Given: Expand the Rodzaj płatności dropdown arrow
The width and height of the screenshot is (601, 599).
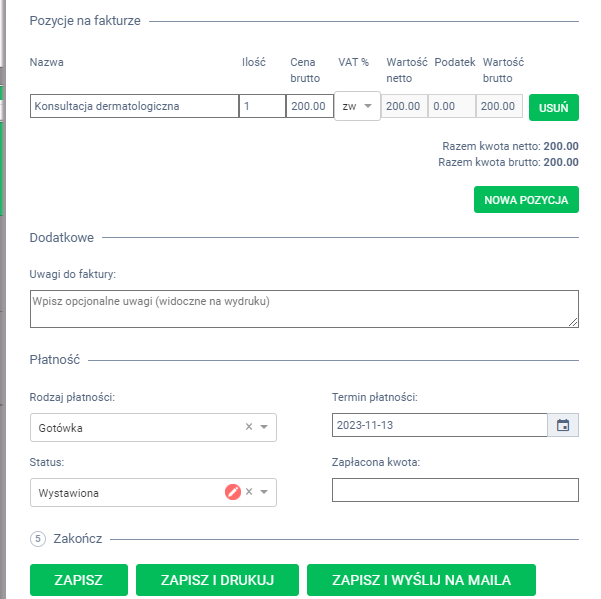Looking at the screenshot, I should pyautogui.click(x=264, y=427).
